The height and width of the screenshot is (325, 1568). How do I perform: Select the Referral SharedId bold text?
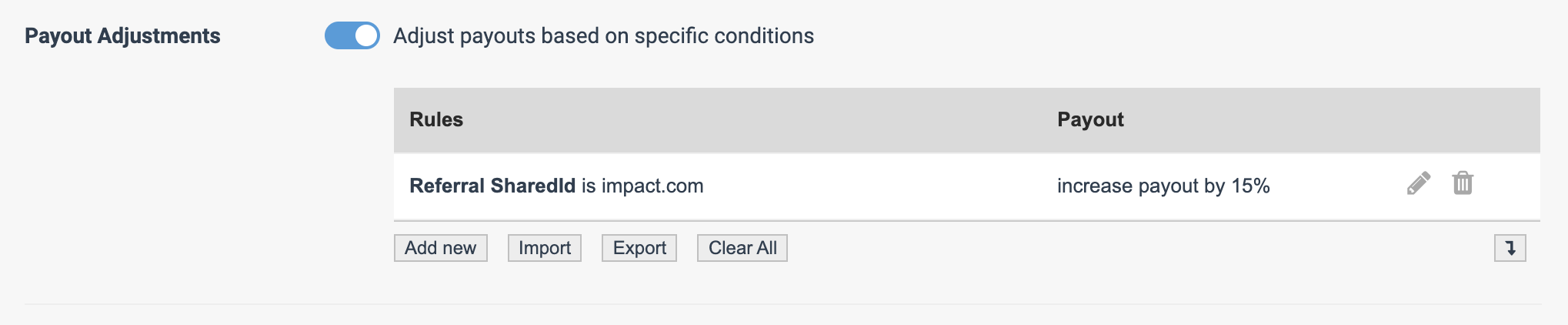point(492,186)
